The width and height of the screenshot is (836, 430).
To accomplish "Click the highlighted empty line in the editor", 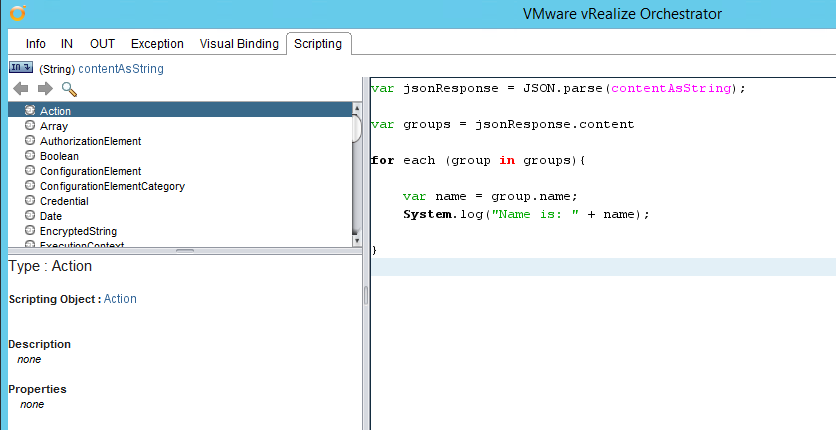I will (x=603, y=267).
